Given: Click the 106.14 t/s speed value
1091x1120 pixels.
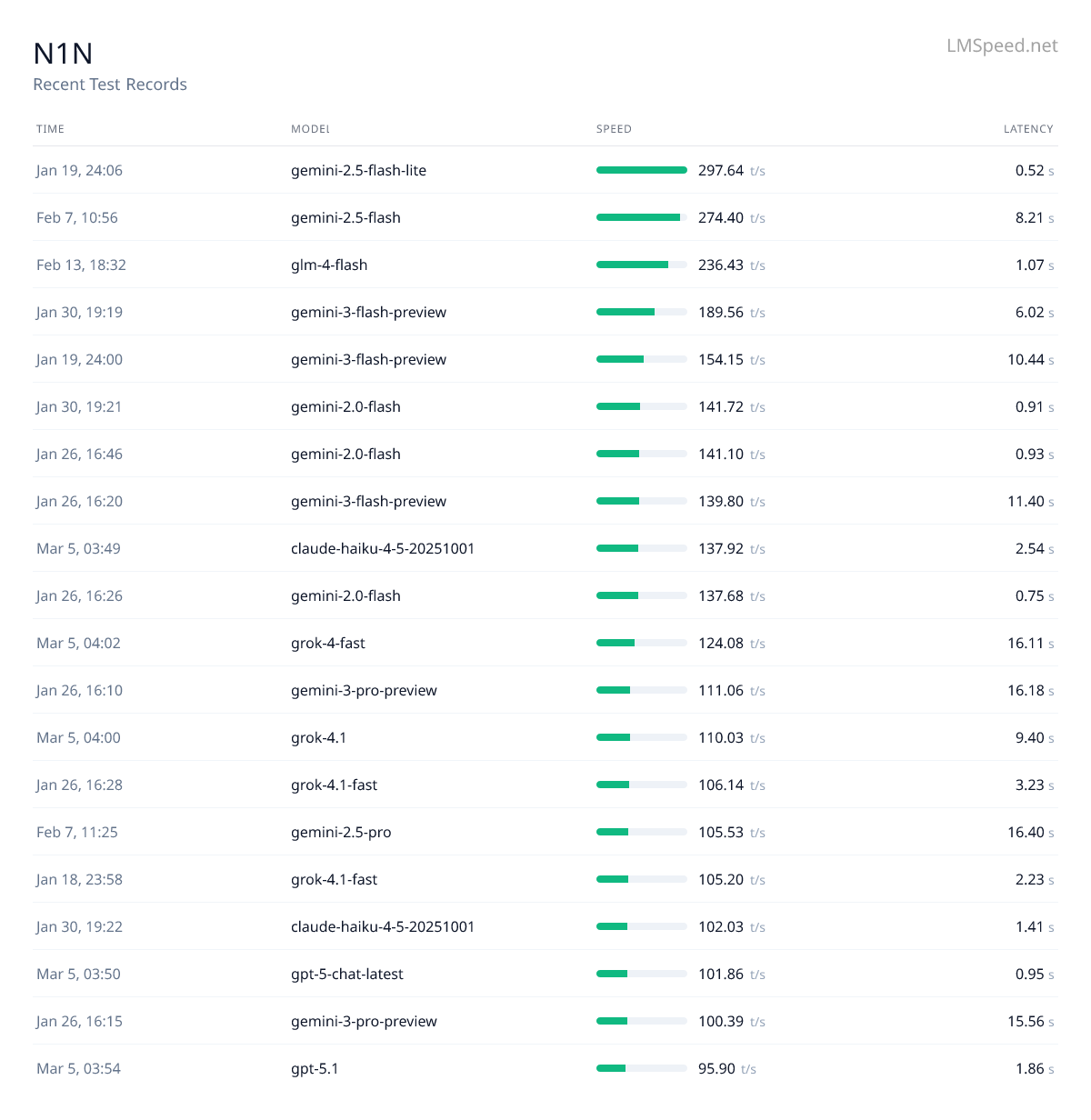Looking at the screenshot, I should [x=732, y=785].
